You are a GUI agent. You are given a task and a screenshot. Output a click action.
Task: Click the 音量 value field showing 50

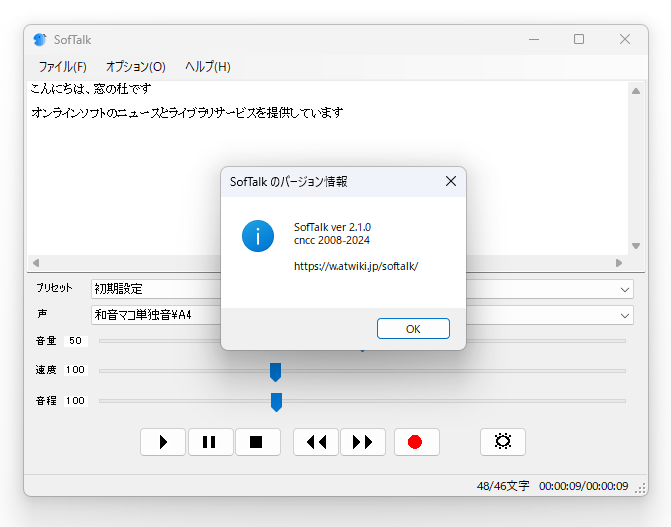pyautogui.click(x=76, y=341)
